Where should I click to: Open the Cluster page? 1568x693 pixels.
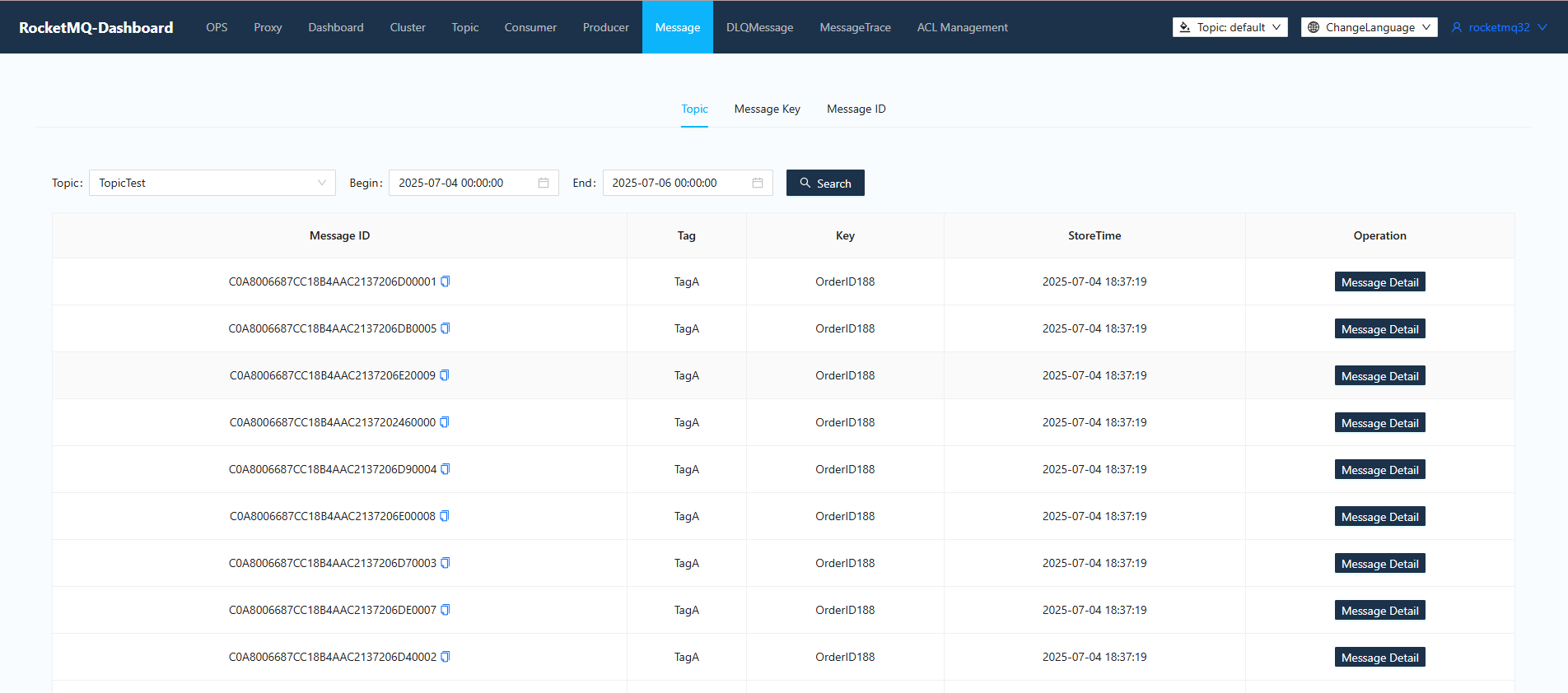[x=408, y=27]
